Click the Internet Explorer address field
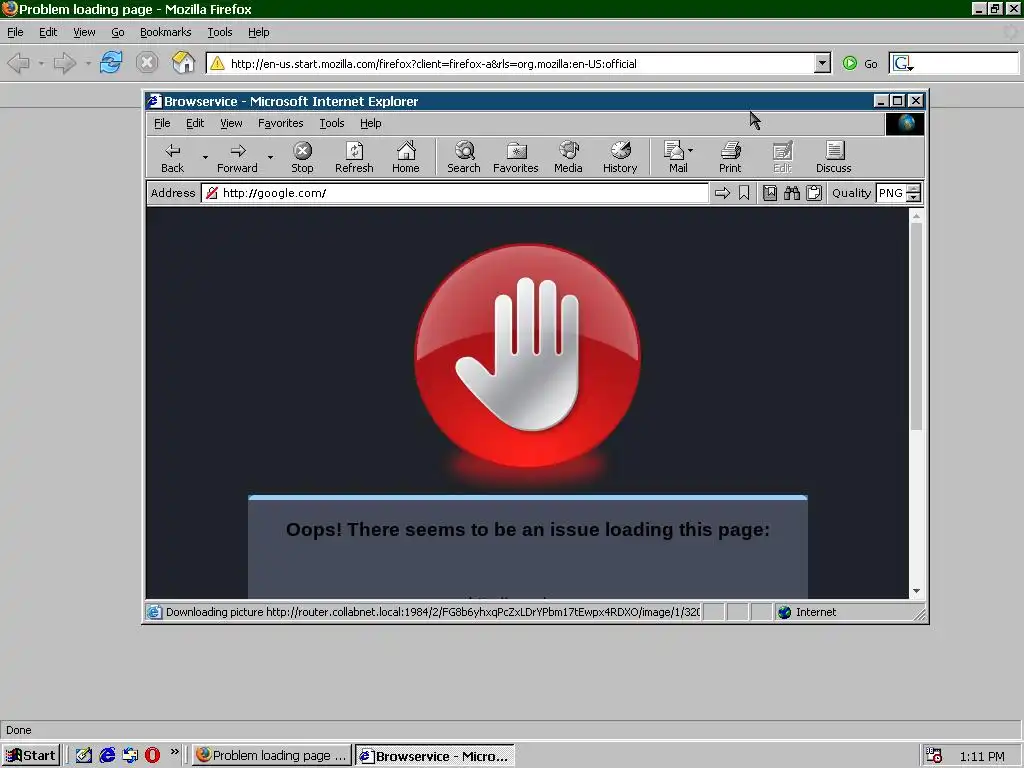This screenshot has width=1024, height=768. pyautogui.click(x=455, y=193)
